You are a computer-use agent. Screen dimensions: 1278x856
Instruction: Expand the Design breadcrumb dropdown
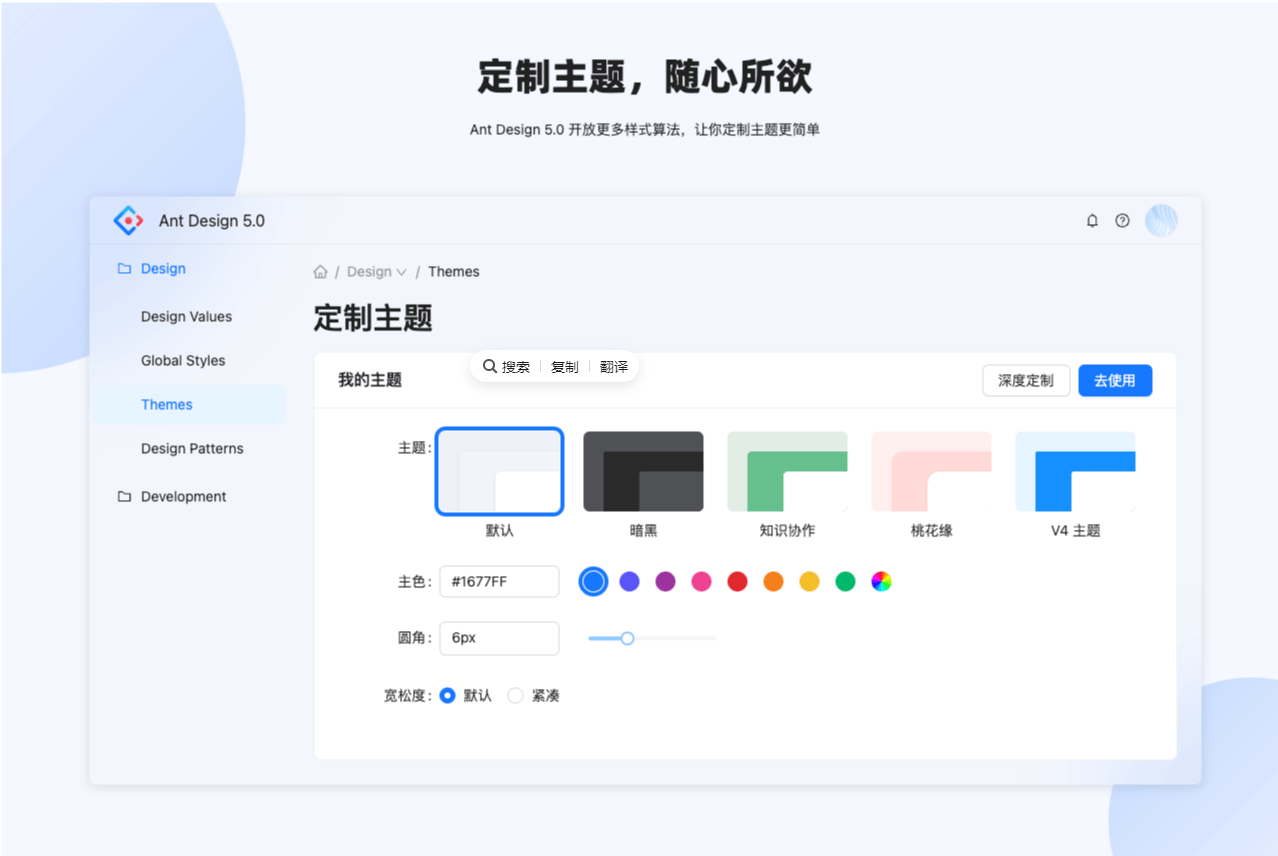[377, 271]
